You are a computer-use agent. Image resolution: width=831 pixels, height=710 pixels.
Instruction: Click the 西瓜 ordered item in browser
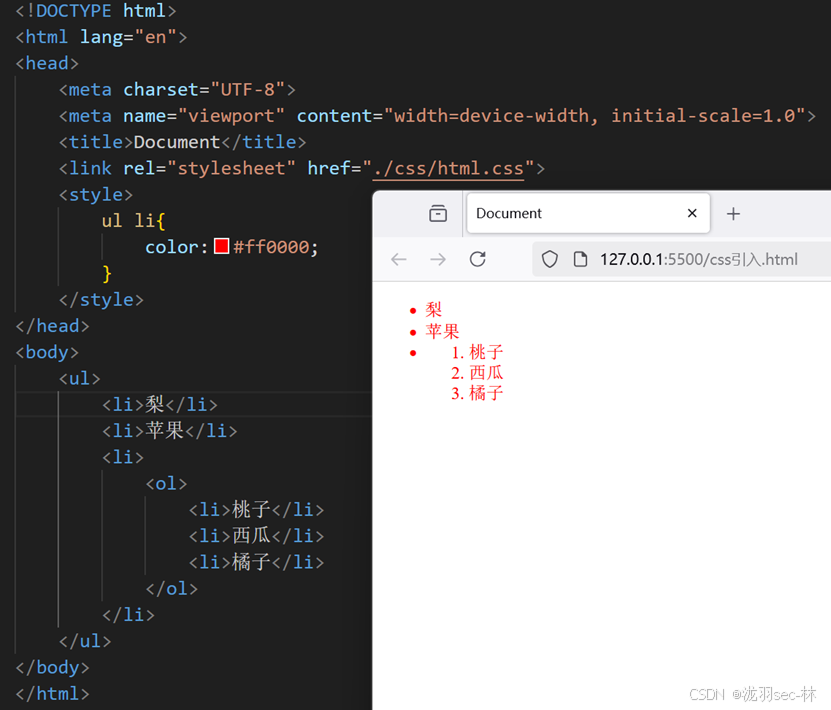tap(486, 372)
